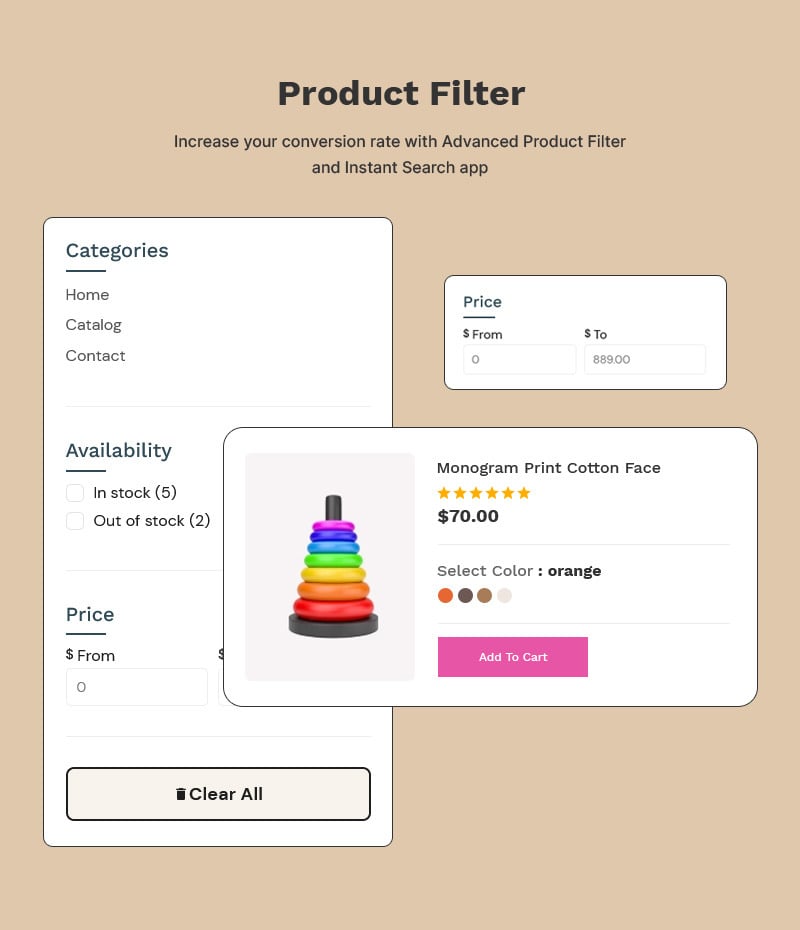The width and height of the screenshot is (800, 930).
Task: Click the first star in the product rating
Action: 444,493
